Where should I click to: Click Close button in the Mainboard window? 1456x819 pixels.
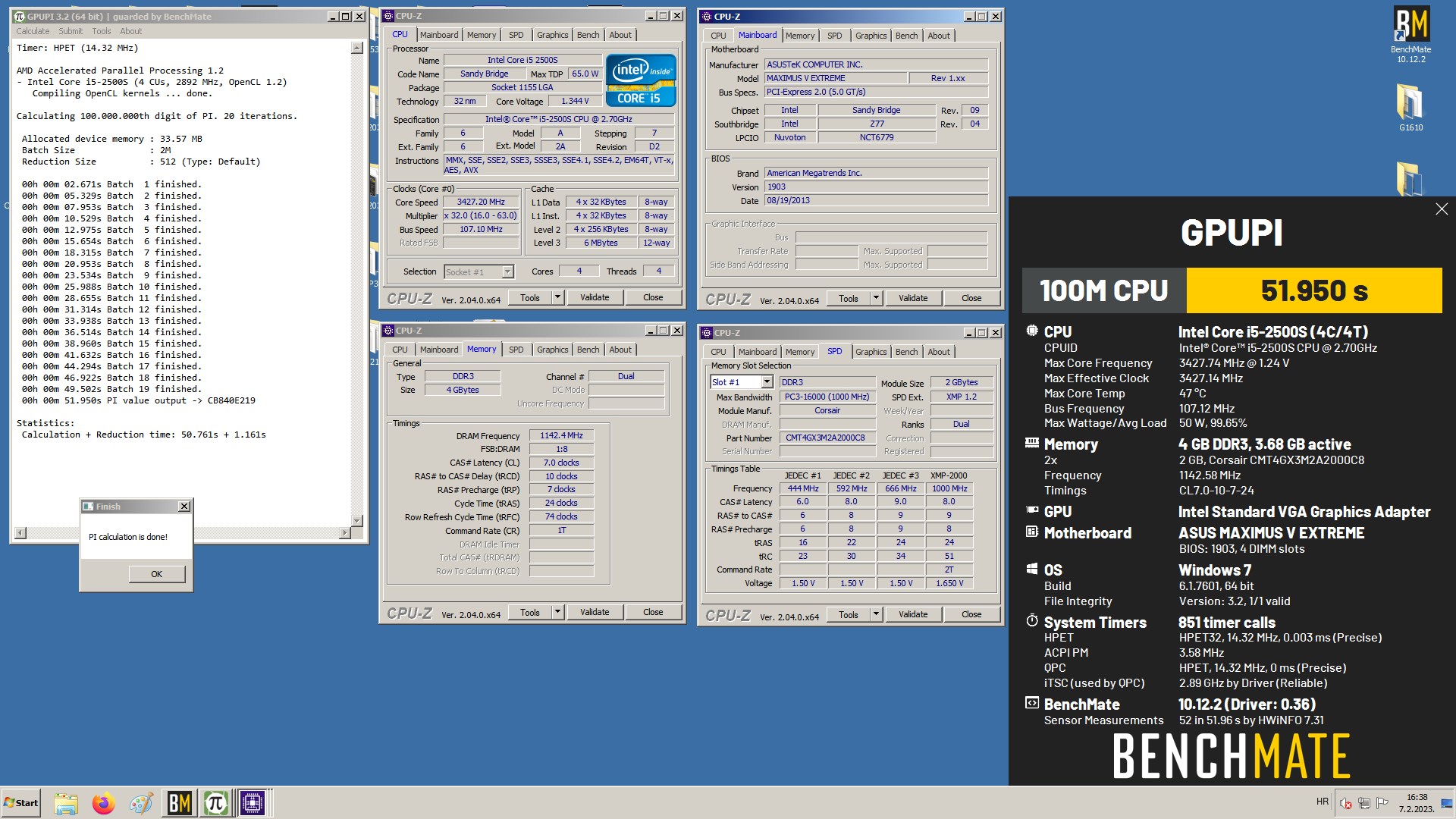pyautogui.click(x=971, y=299)
